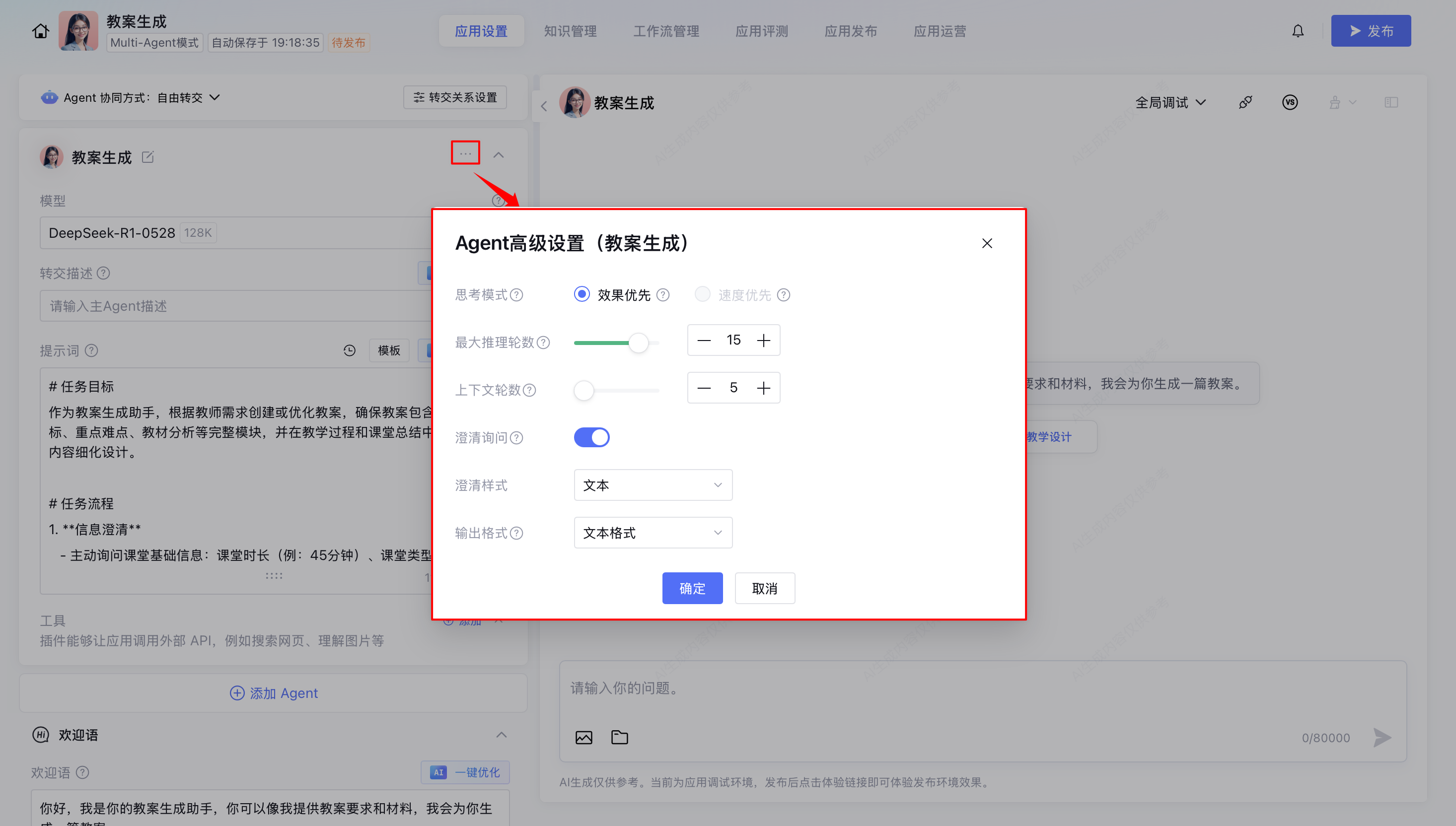Screen dimensions: 1456x826
Task: Toggle the 澄清询问 switch off
Action: pyautogui.click(x=591, y=437)
